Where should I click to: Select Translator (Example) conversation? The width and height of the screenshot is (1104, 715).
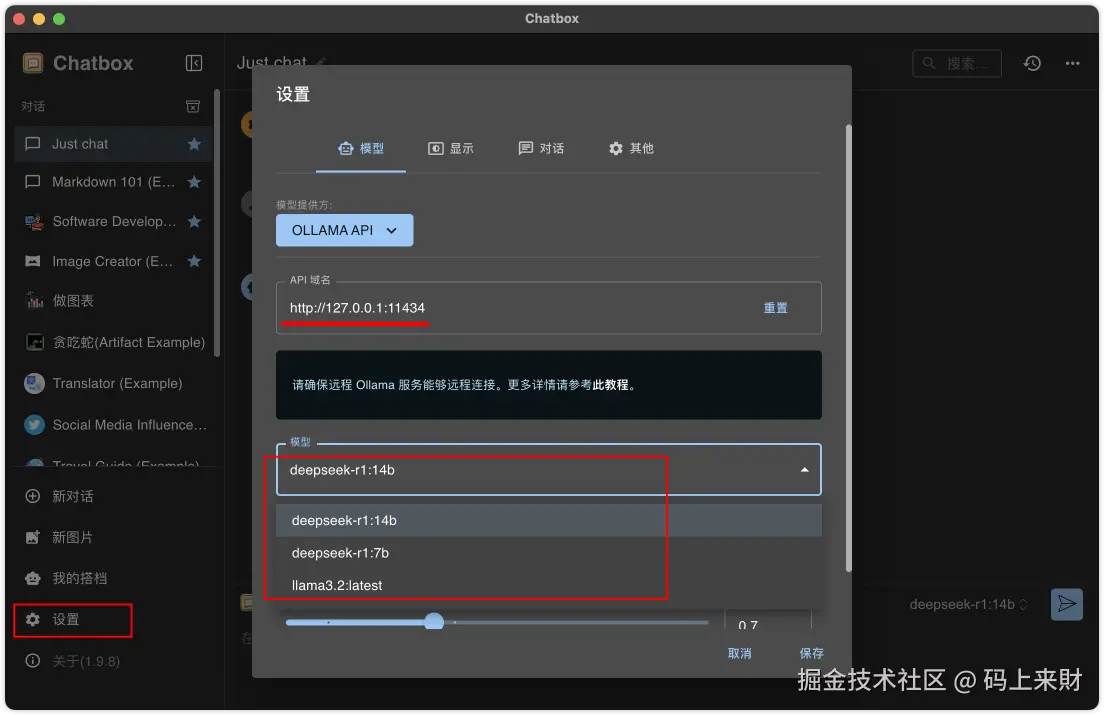point(113,383)
